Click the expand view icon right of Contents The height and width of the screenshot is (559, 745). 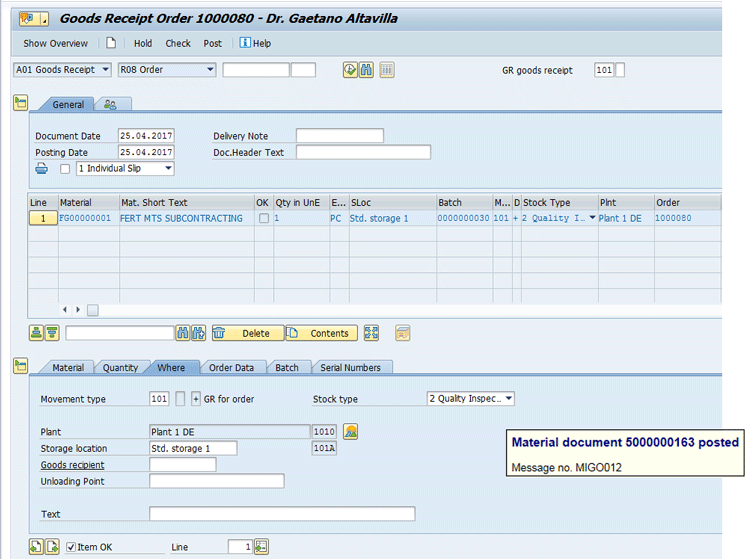pos(371,333)
